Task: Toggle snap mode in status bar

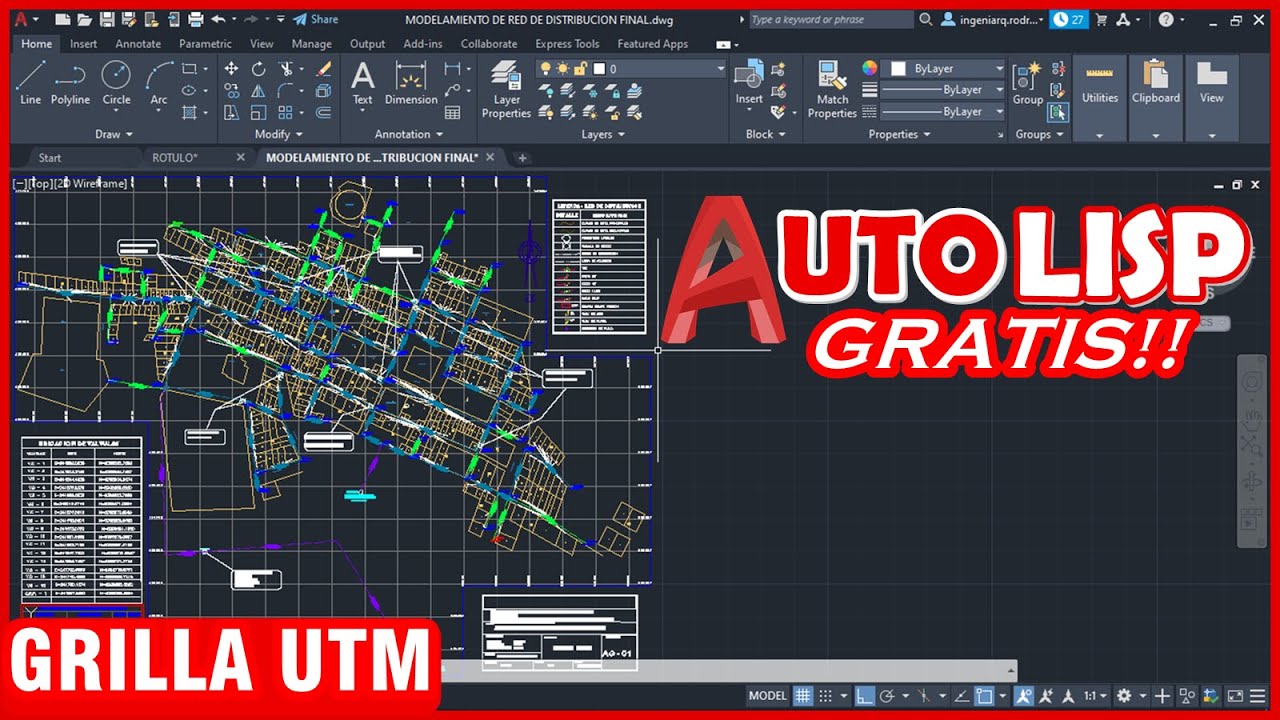Action: pos(825,696)
